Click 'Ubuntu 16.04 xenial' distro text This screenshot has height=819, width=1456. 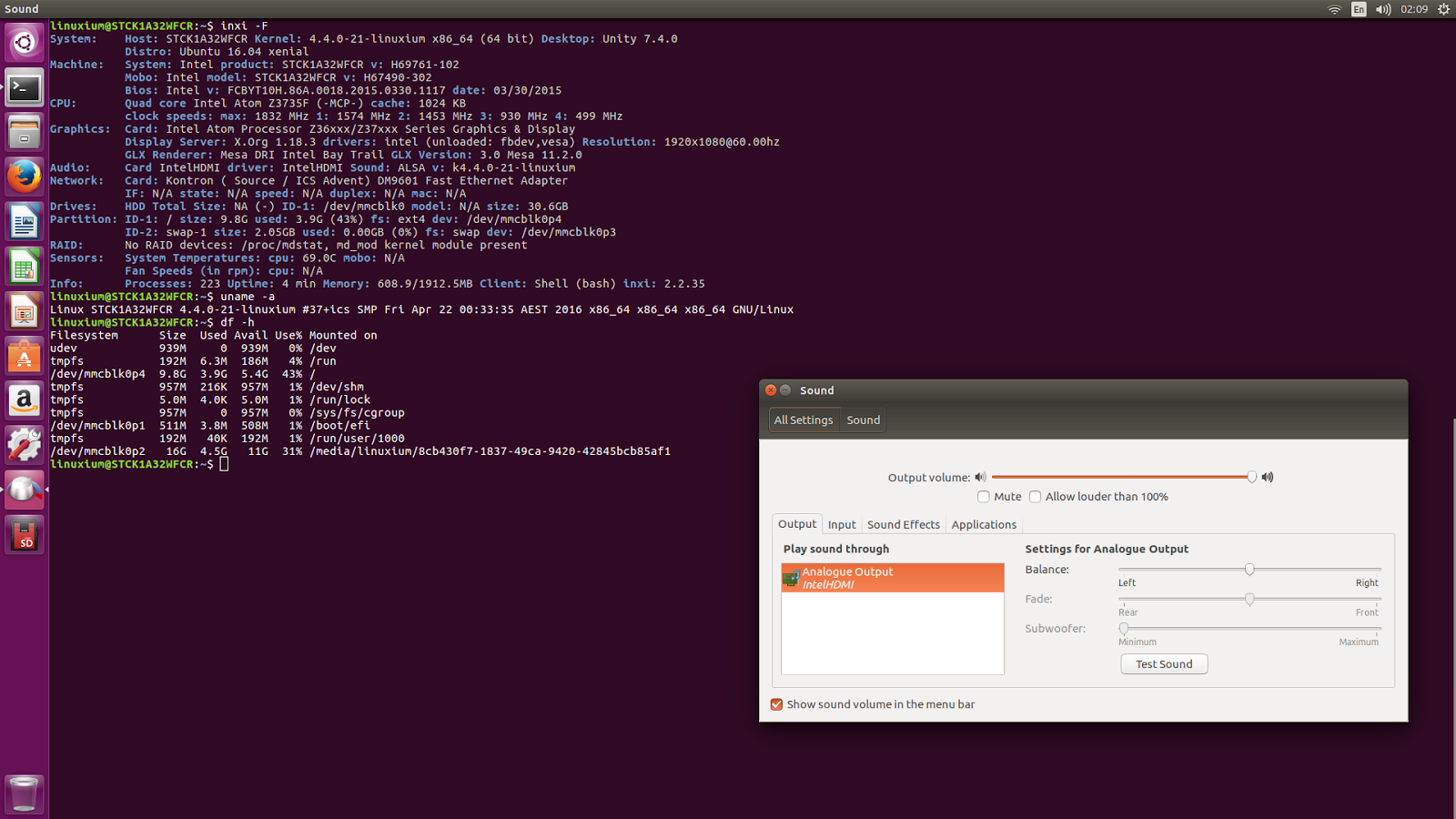pos(244,52)
